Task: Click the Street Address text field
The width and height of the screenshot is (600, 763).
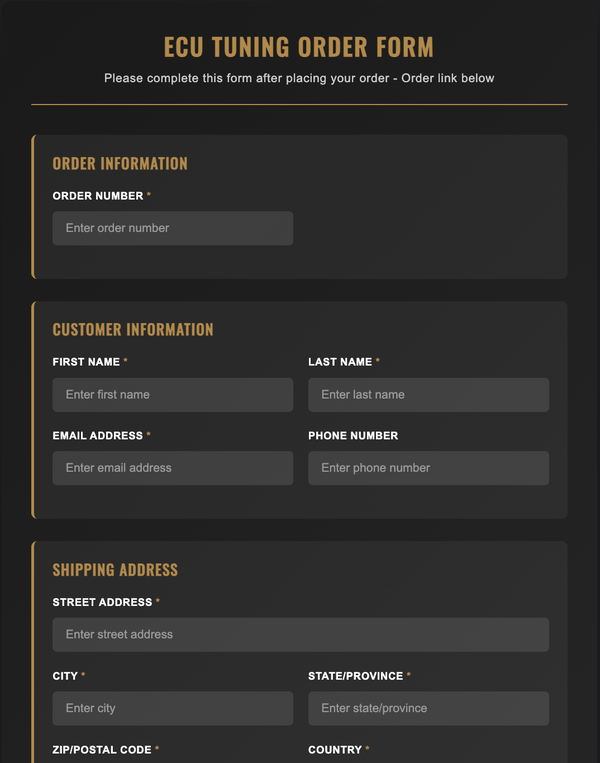Action: point(301,635)
